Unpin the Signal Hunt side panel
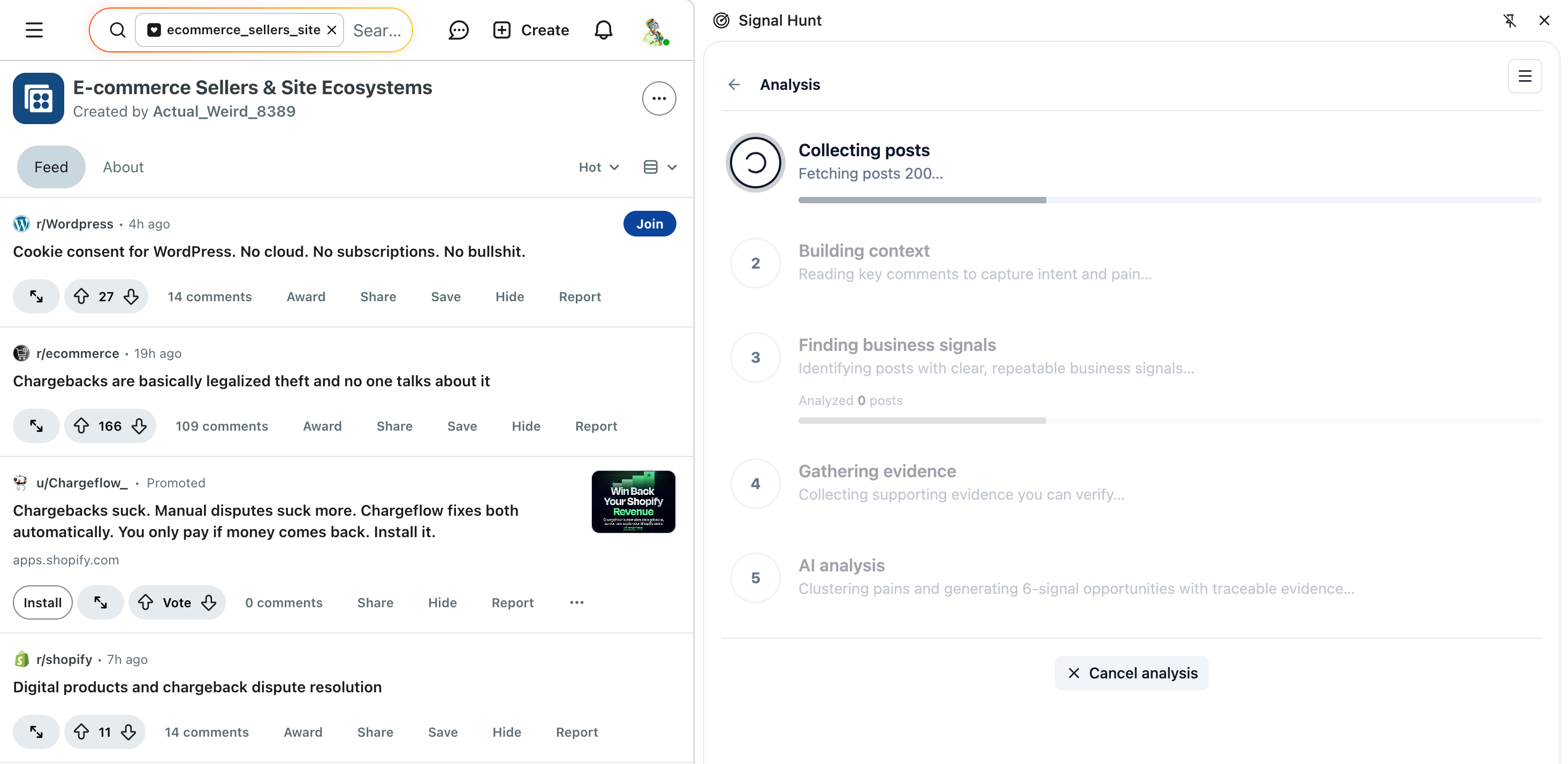The width and height of the screenshot is (1568, 764). pyautogui.click(x=1510, y=21)
